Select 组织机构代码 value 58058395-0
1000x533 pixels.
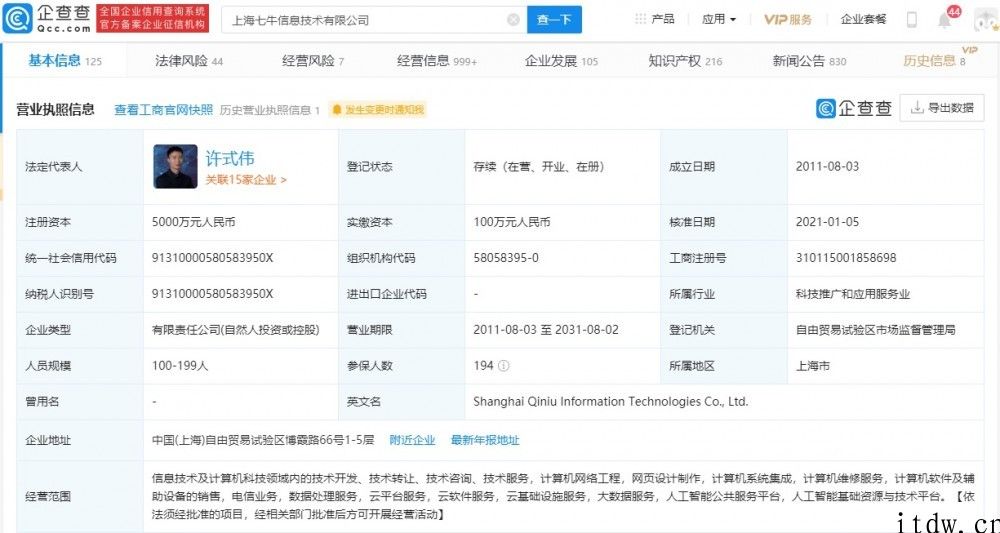point(506,258)
